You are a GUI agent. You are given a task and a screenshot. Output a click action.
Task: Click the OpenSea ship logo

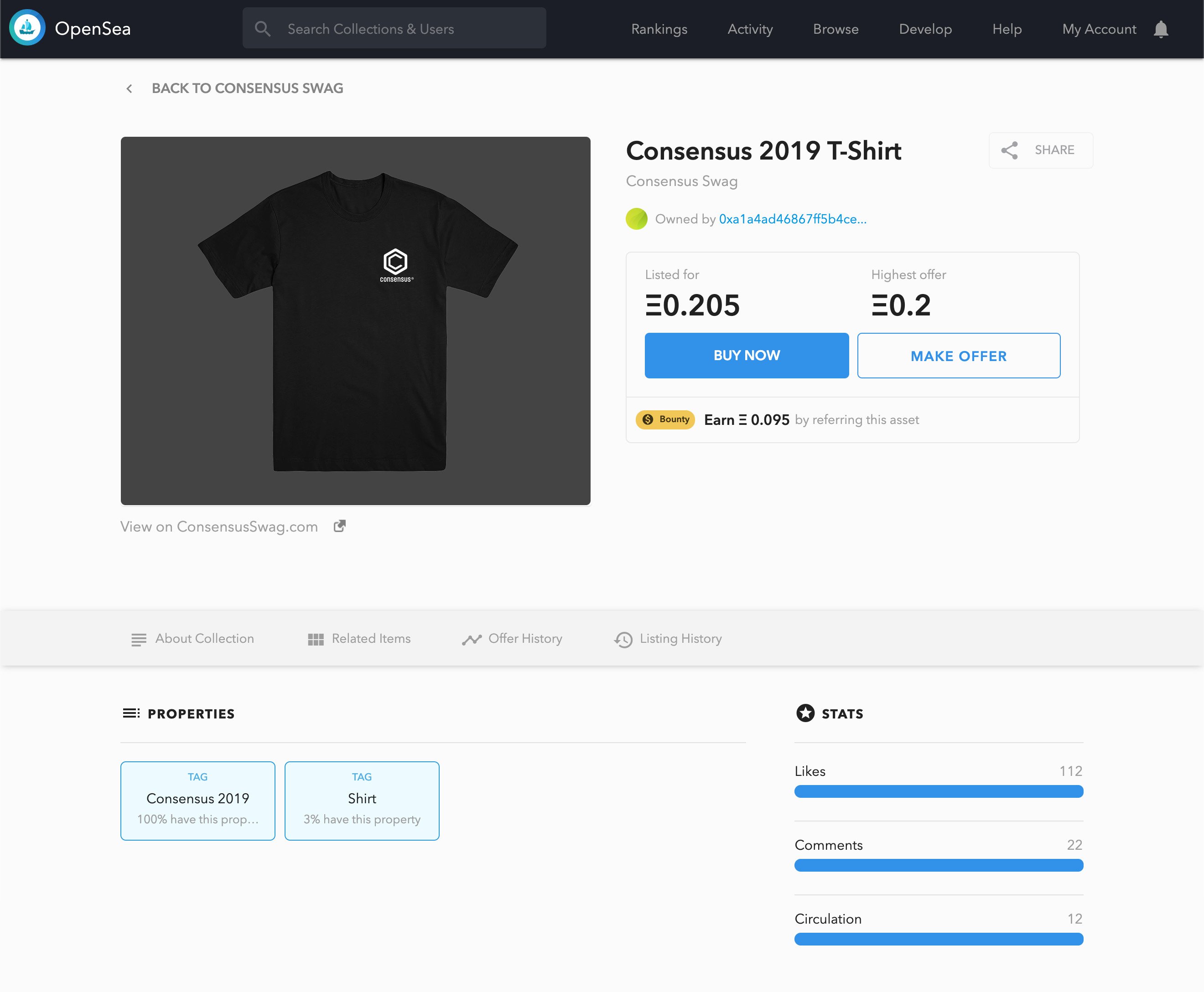point(27,28)
